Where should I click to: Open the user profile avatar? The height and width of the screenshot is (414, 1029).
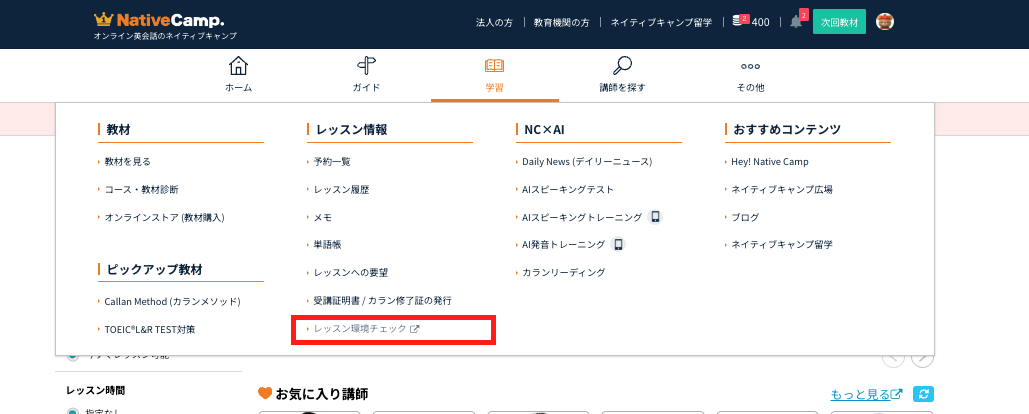[x=884, y=22]
